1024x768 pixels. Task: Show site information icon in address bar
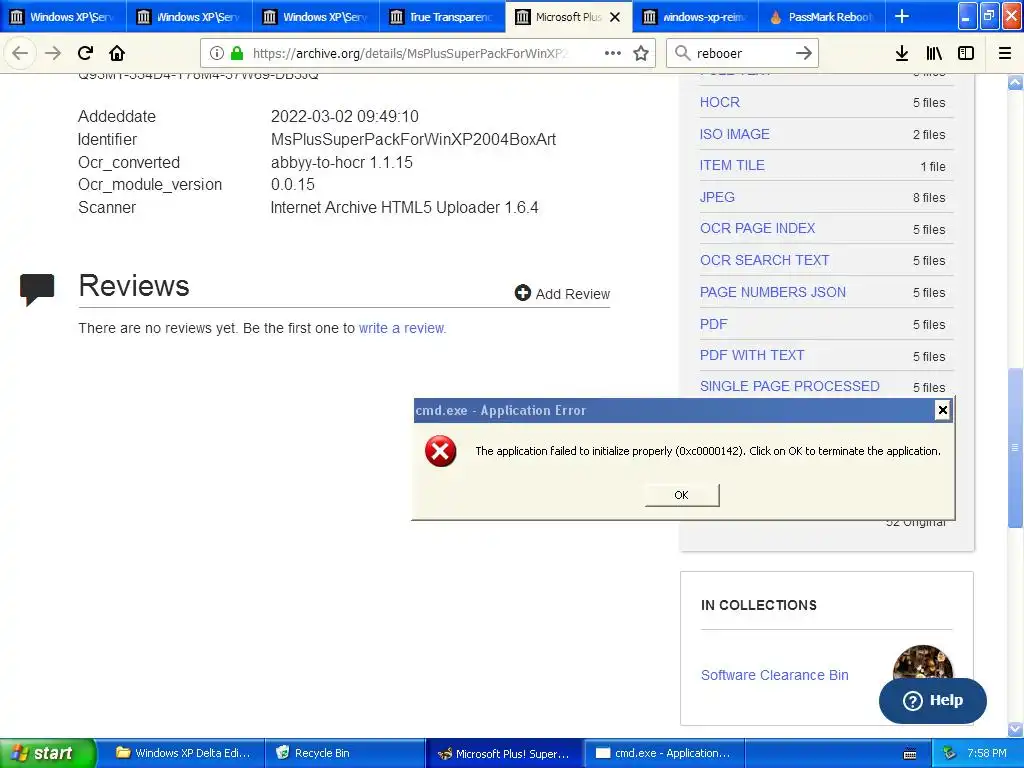point(217,54)
